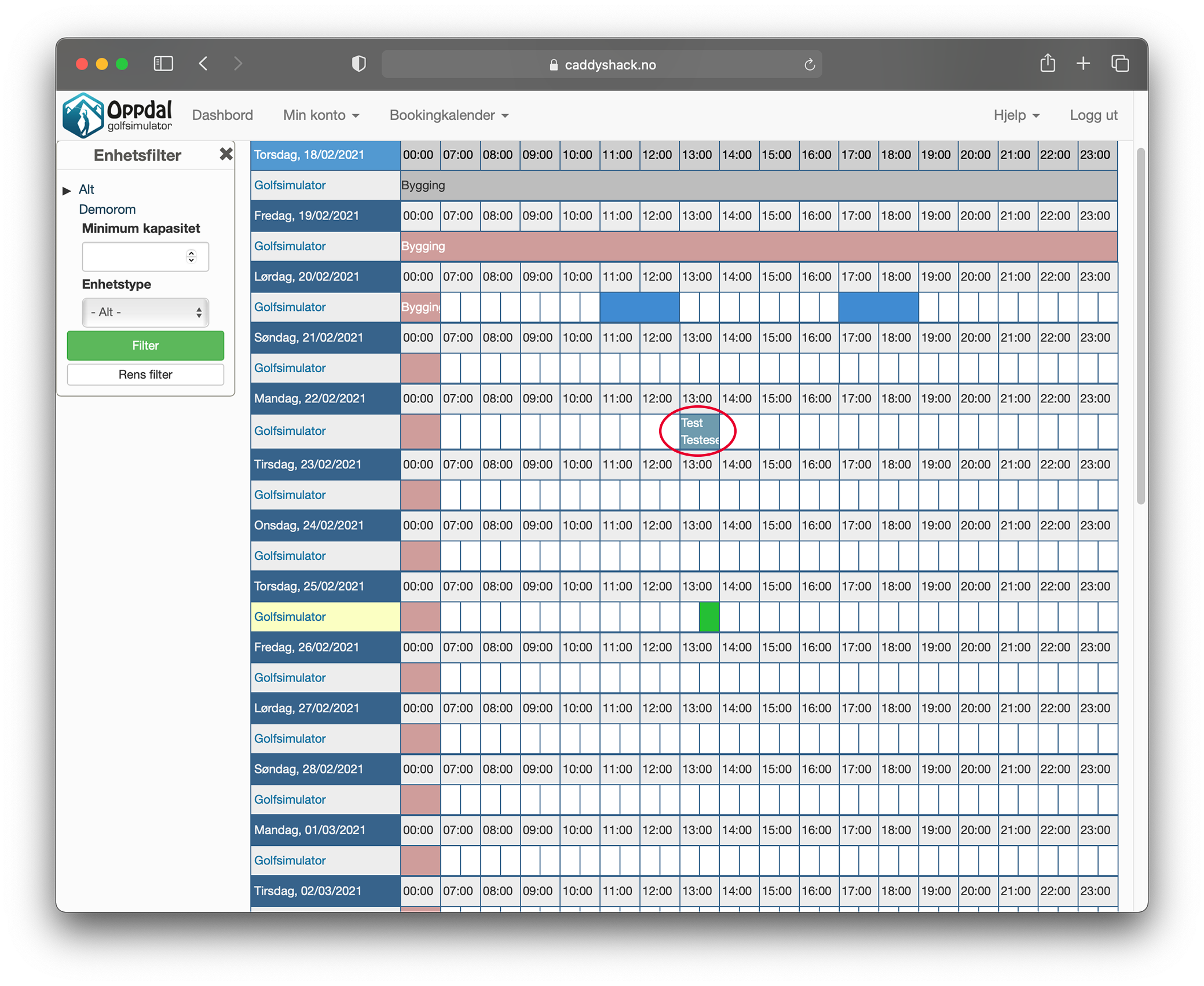1204x986 pixels.
Task: Click the green Filter button
Action: (145, 346)
